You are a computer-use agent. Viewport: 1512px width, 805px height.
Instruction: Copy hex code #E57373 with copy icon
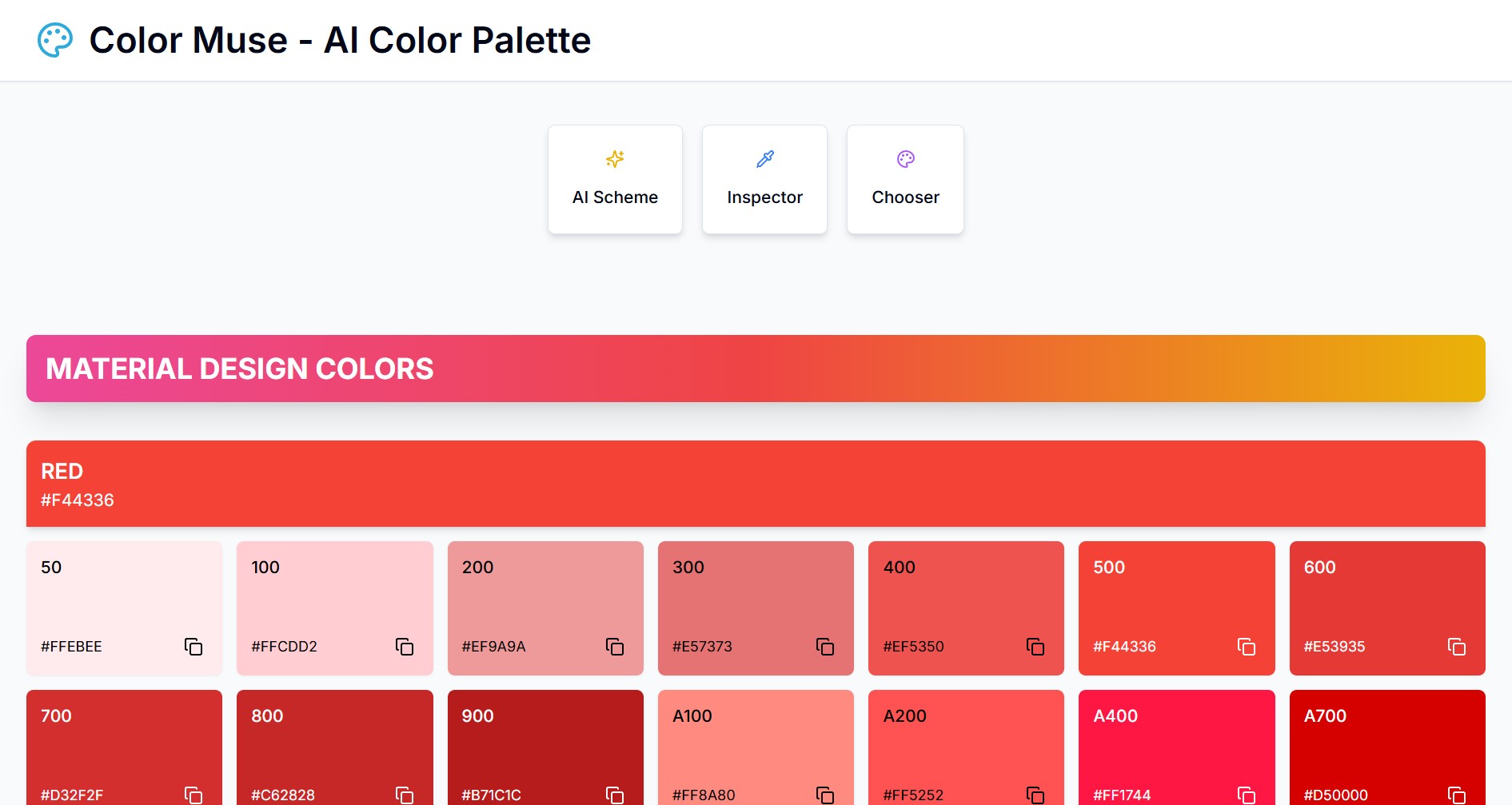825,647
